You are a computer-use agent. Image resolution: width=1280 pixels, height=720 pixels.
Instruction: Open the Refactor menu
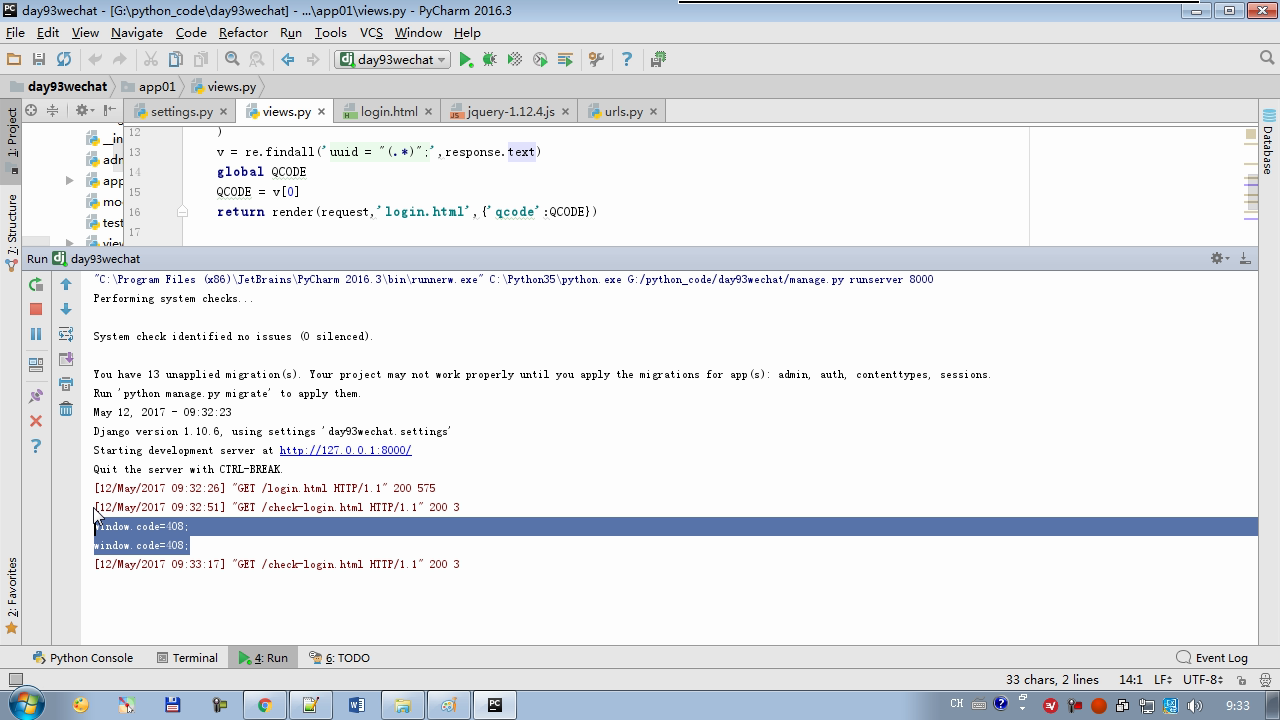pos(243,32)
